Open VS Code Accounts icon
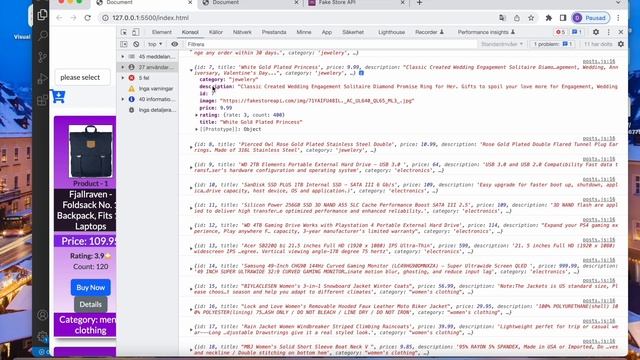Viewport: 640px width, 360px height. [42, 315]
